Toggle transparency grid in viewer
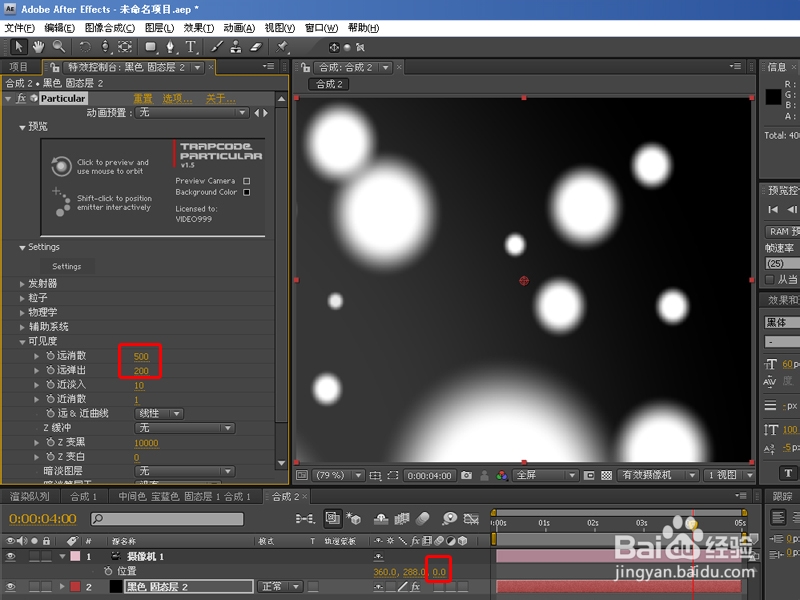This screenshot has height=600, width=800. 606,476
